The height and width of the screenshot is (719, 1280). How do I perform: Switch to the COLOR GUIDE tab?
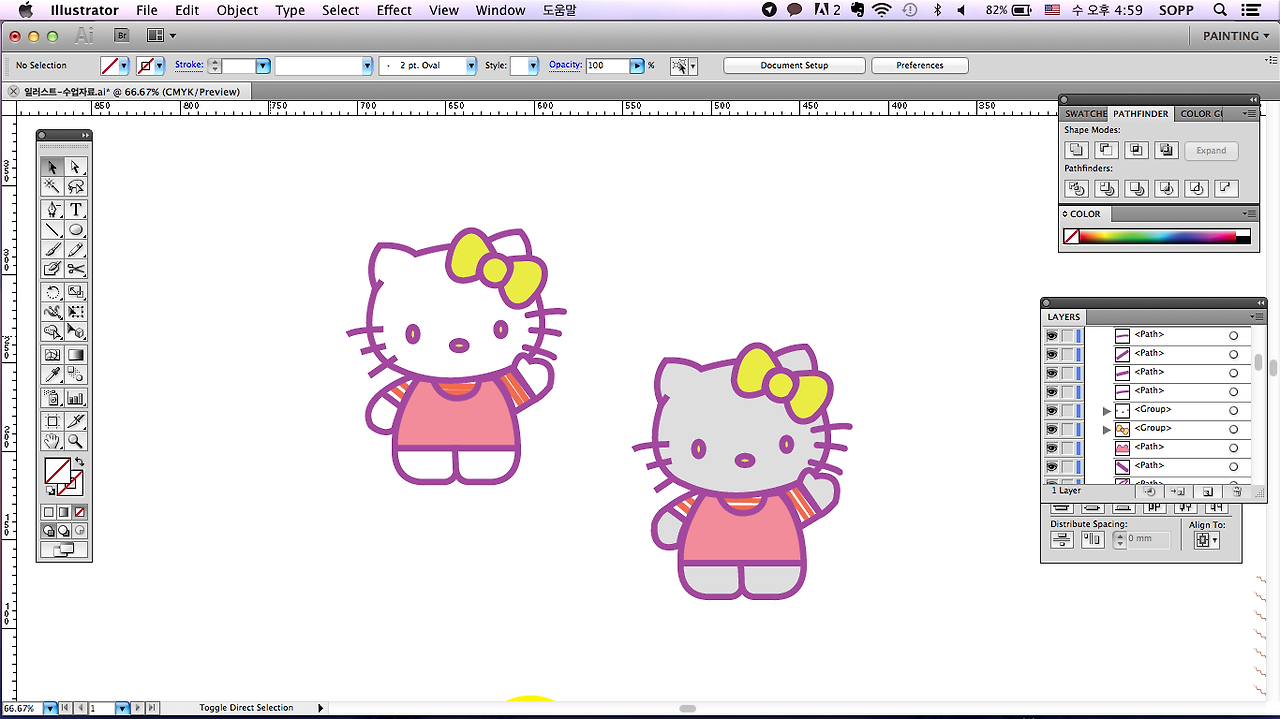(x=1200, y=114)
